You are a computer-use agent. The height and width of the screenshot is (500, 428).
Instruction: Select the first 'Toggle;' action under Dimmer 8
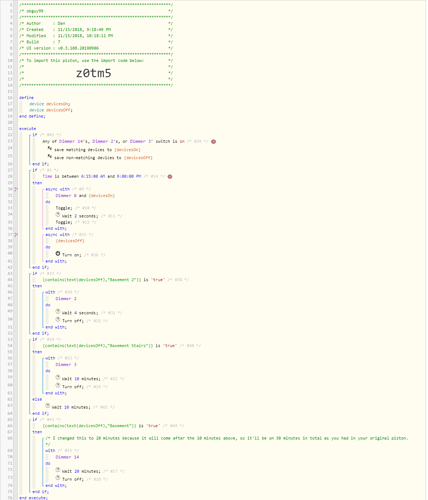point(64,208)
